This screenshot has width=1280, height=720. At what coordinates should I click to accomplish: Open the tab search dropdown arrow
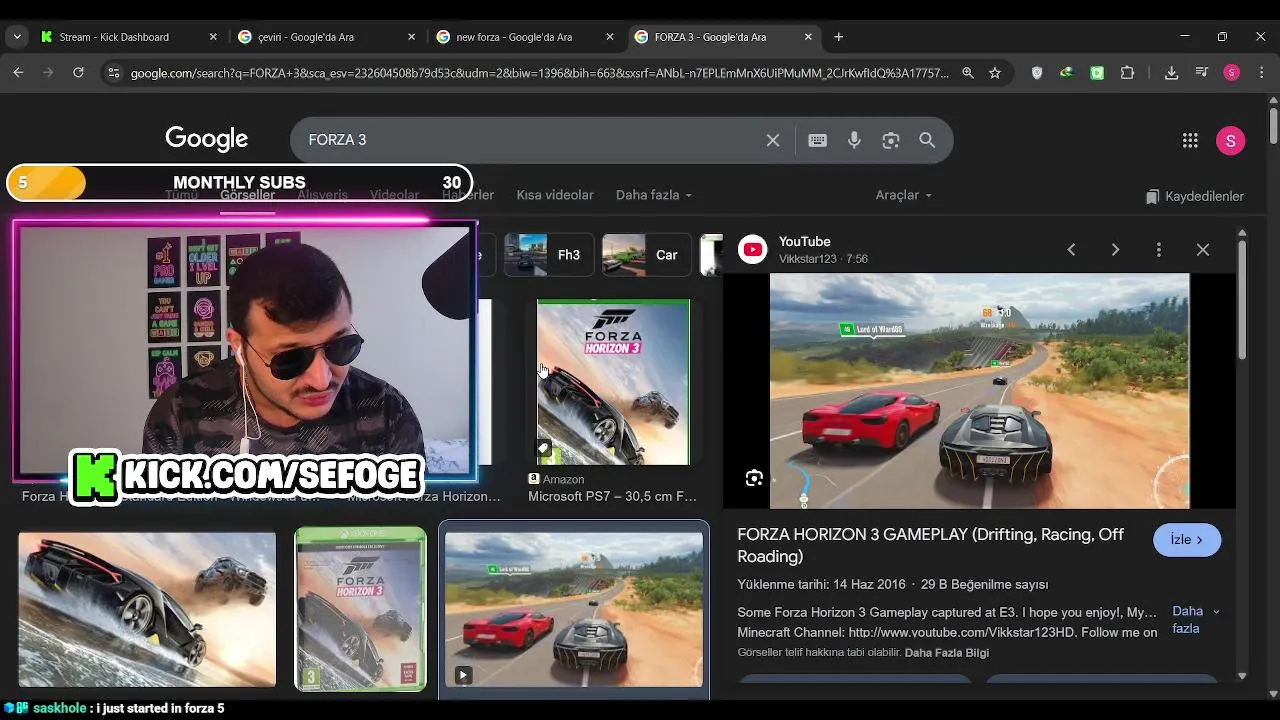(17, 37)
